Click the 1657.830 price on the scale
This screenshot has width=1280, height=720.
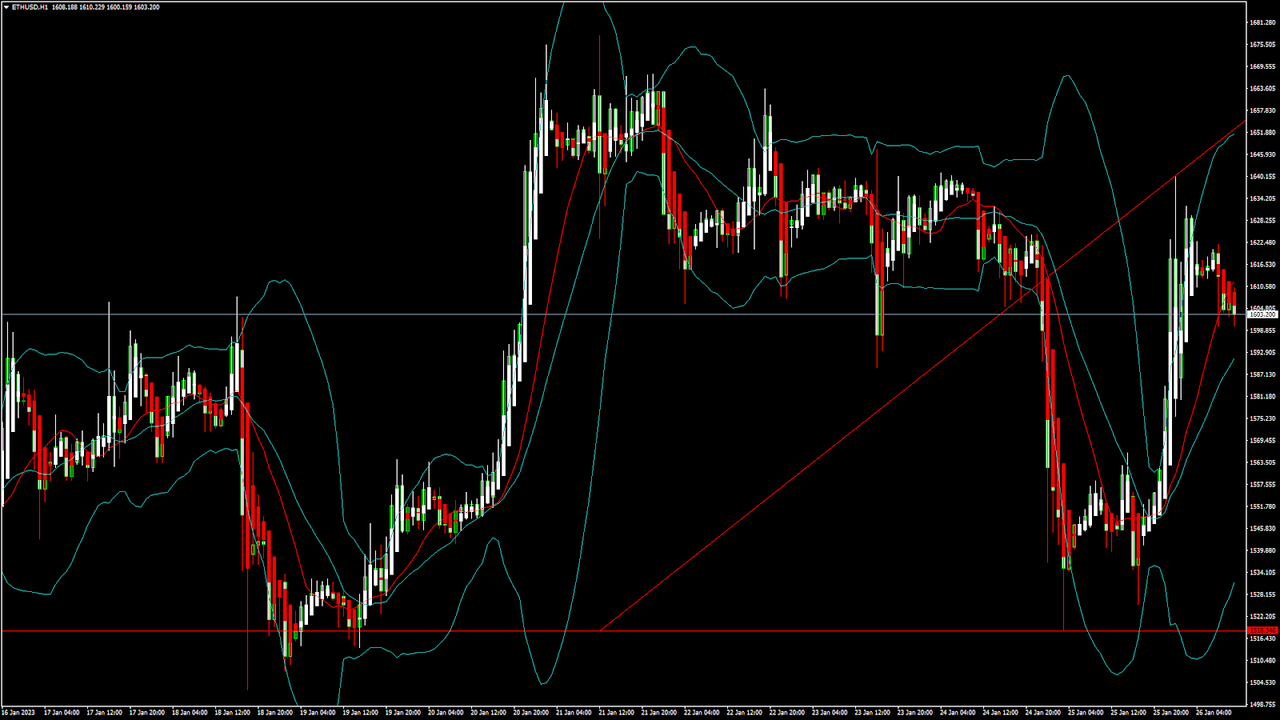coord(1263,110)
